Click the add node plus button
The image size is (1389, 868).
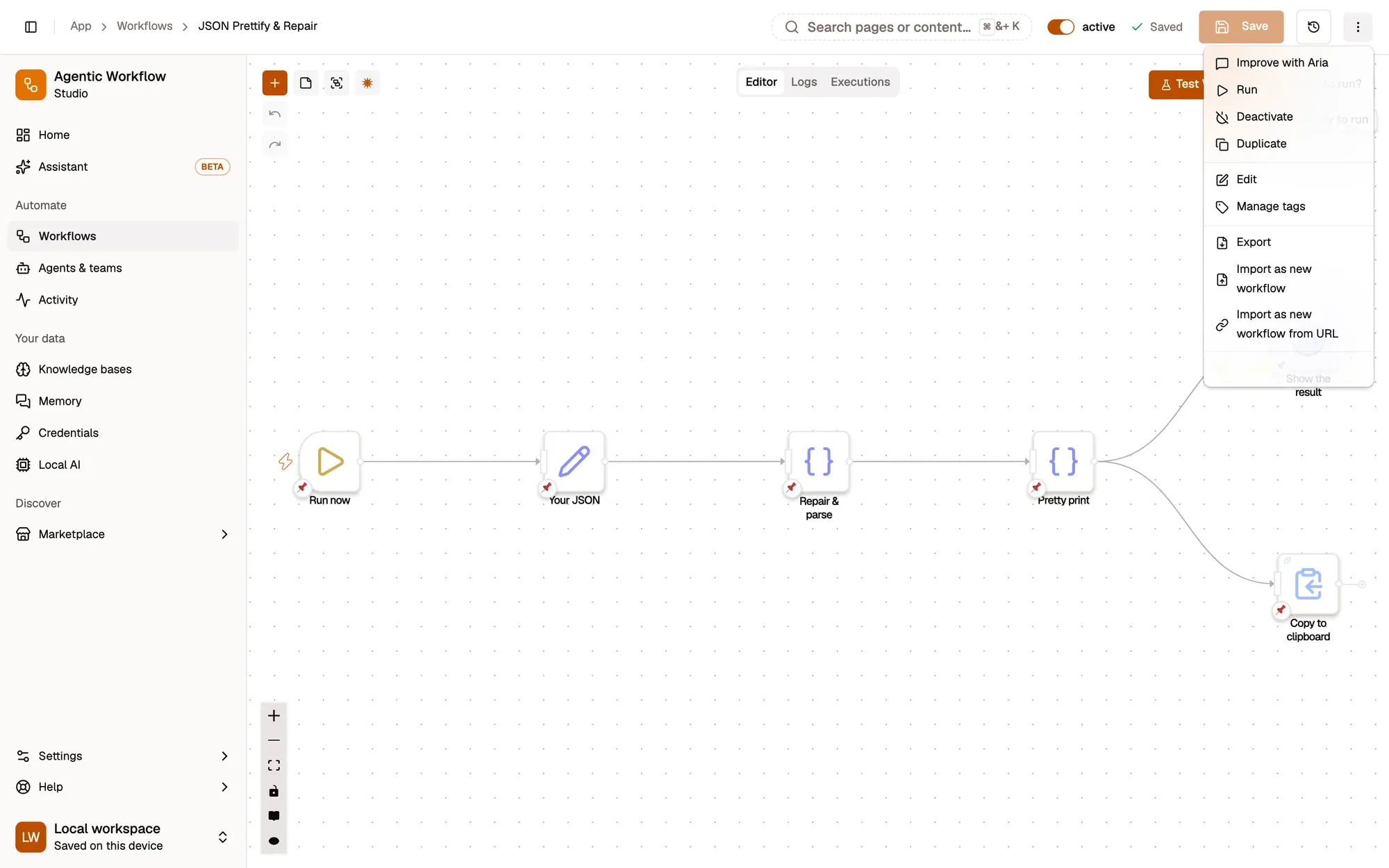[274, 83]
